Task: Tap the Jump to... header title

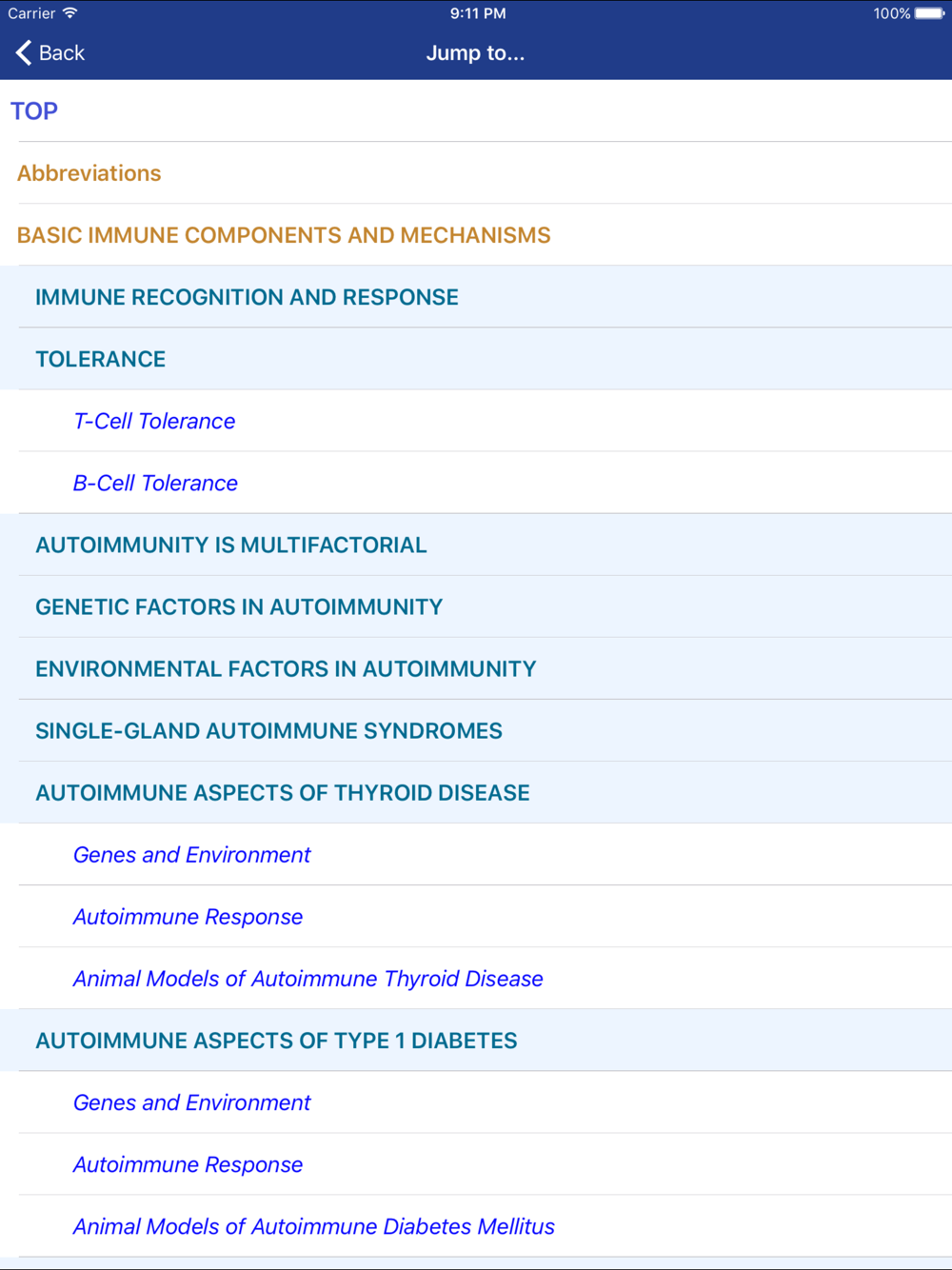Action: [x=475, y=53]
